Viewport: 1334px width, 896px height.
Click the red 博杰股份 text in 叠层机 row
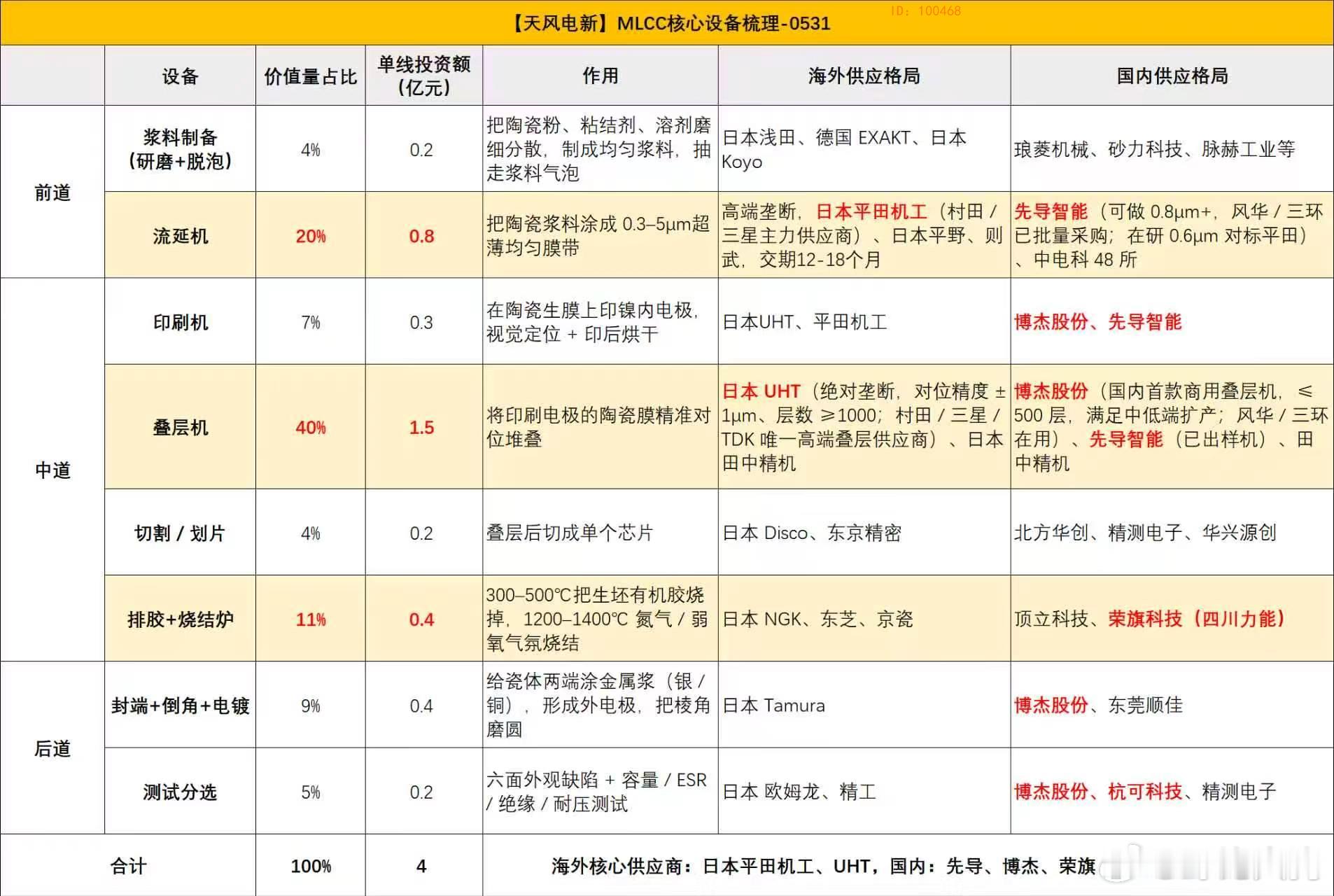[1051, 391]
